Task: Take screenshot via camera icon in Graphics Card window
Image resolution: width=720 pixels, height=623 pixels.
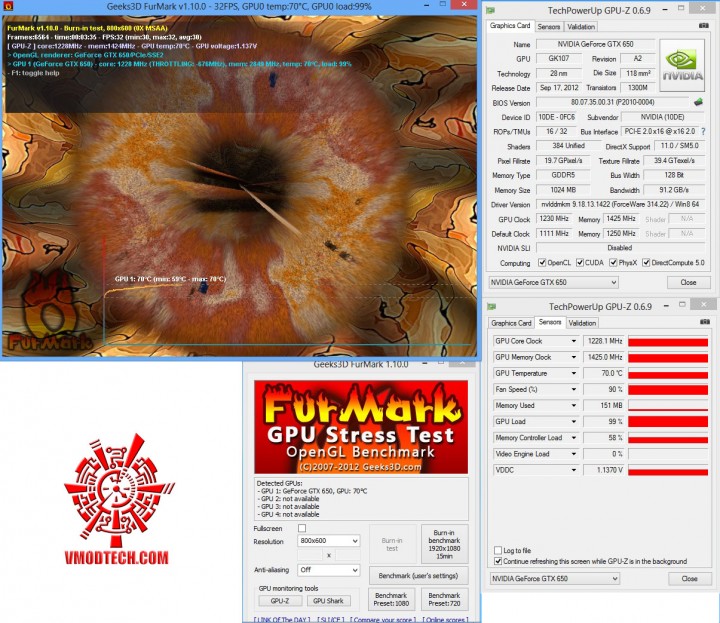Action: click(703, 26)
